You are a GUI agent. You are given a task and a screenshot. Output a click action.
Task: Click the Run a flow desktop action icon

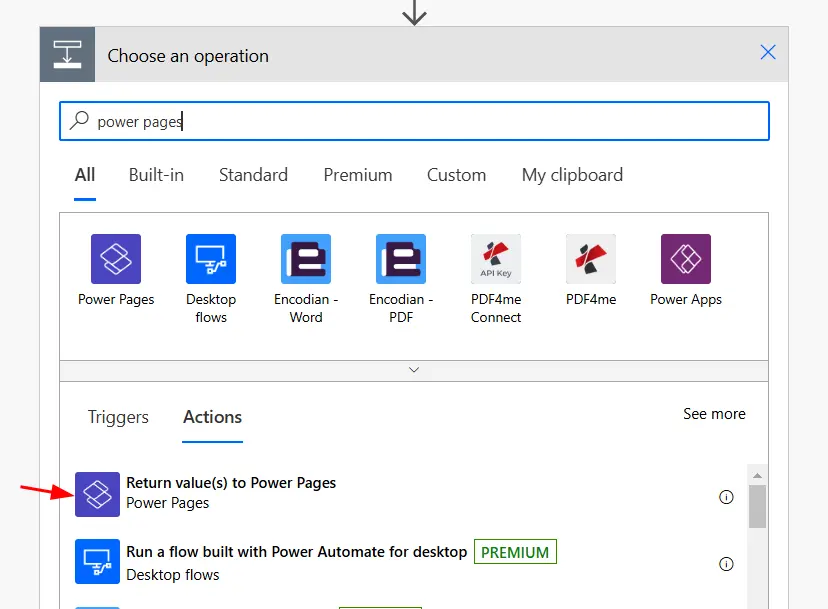tap(97, 561)
